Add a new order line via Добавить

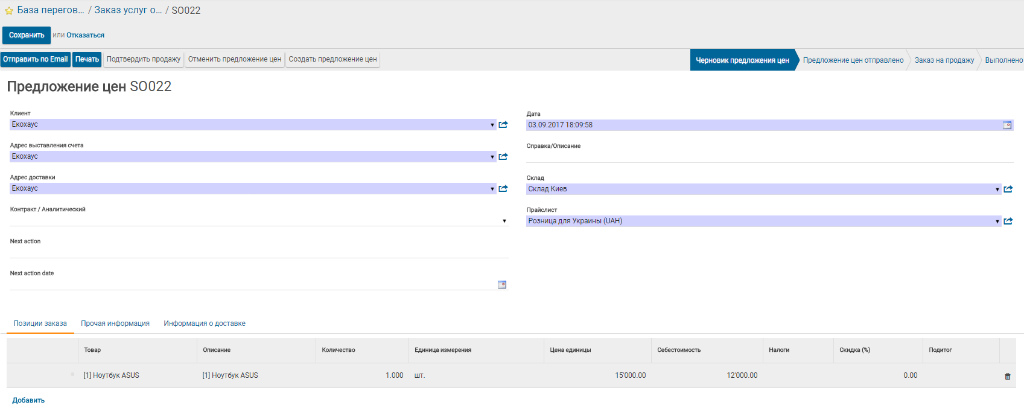[28, 400]
